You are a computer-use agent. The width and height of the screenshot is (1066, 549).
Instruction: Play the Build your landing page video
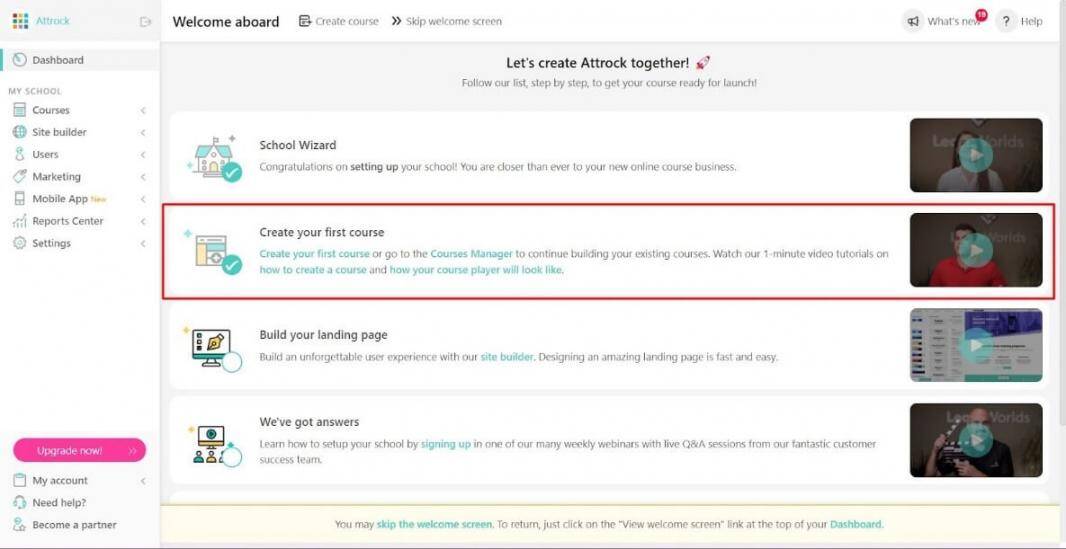pyautogui.click(x=976, y=345)
